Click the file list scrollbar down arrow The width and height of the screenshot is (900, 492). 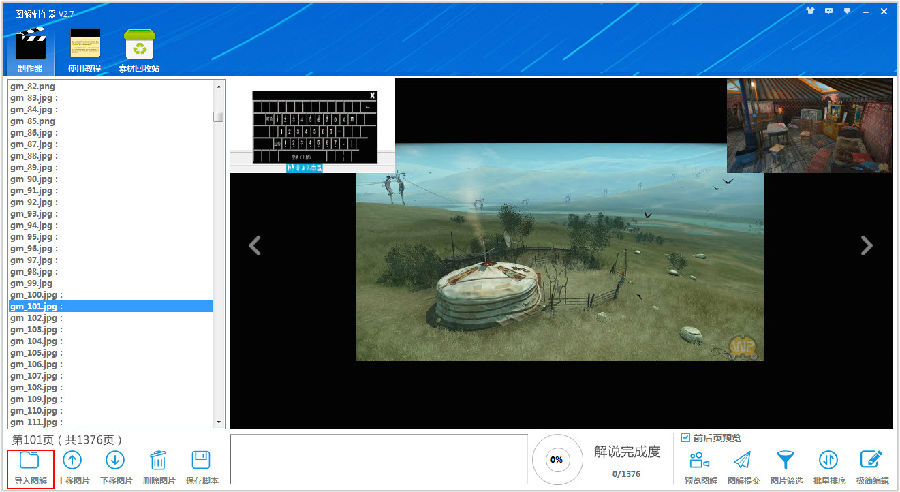click(218, 422)
